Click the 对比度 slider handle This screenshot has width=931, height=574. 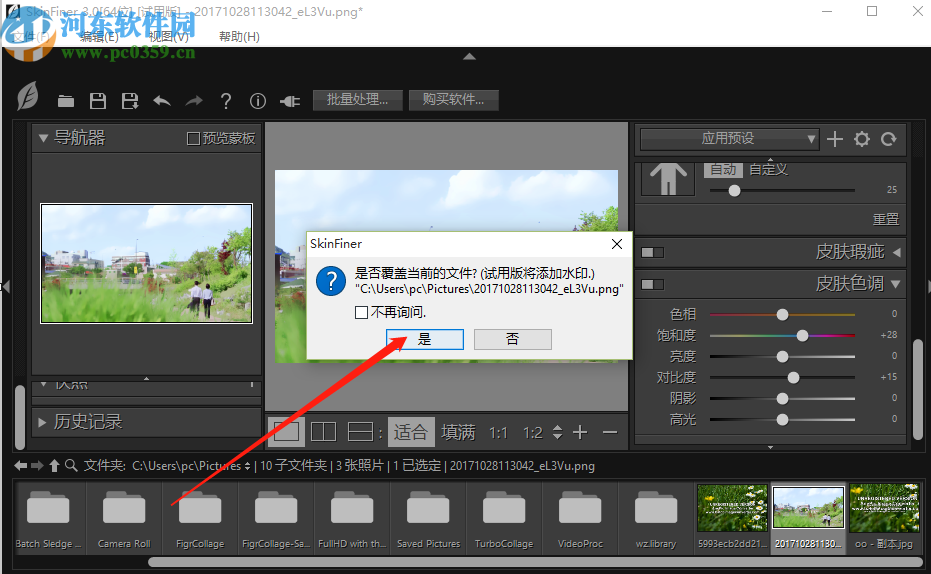793,378
